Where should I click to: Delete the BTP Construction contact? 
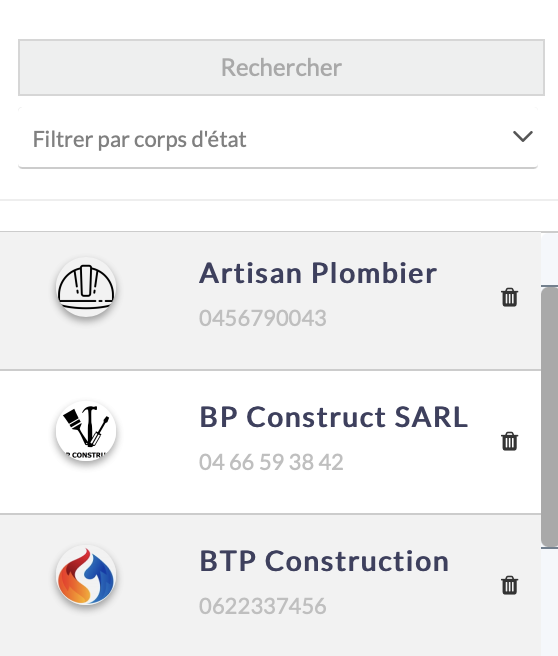[509, 585]
